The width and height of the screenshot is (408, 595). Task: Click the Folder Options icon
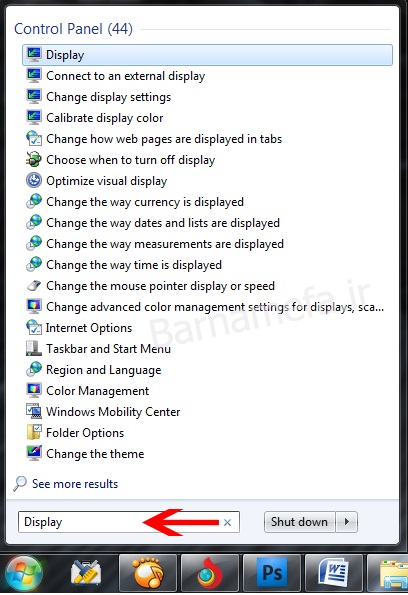34,432
